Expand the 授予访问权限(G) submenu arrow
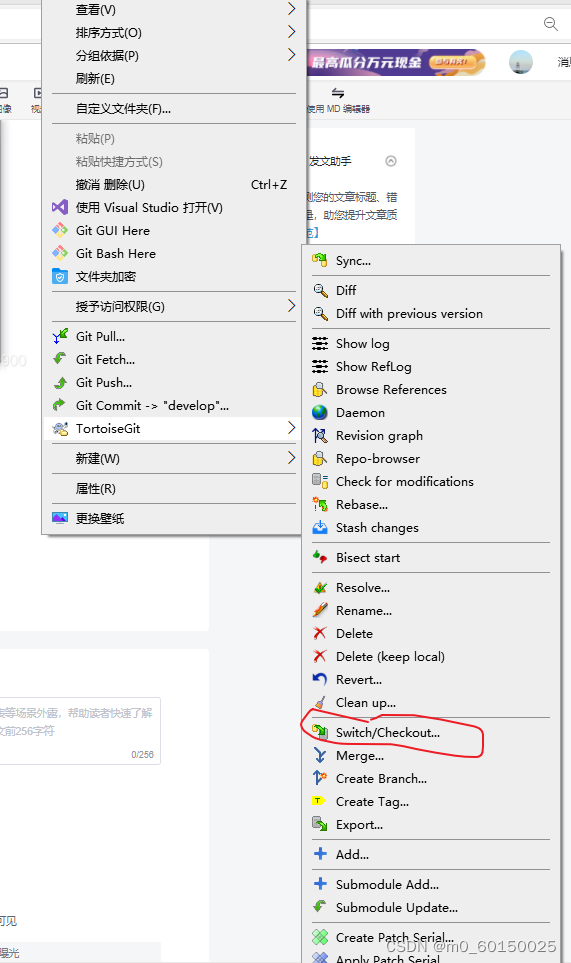The width and height of the screenshot is (571, 963). pos(292,306)
